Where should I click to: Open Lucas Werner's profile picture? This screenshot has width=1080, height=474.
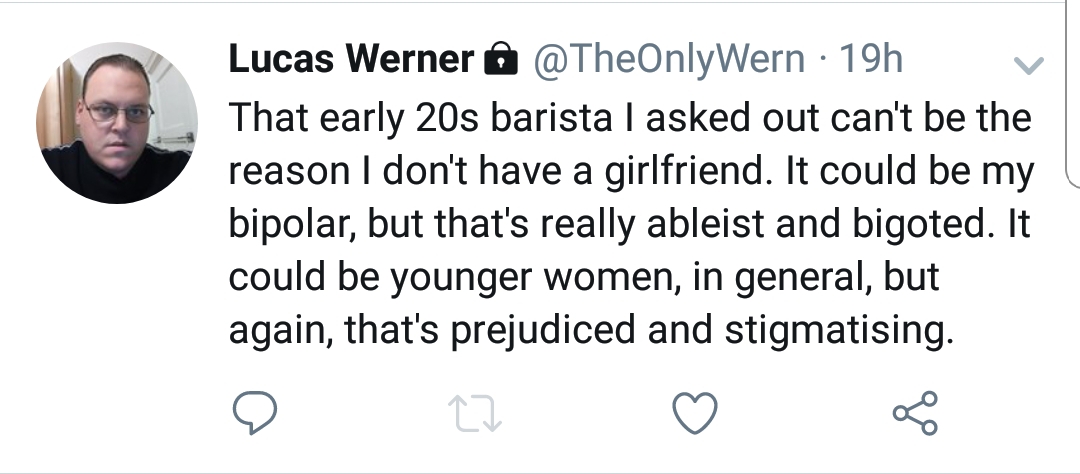coord(117,123)
